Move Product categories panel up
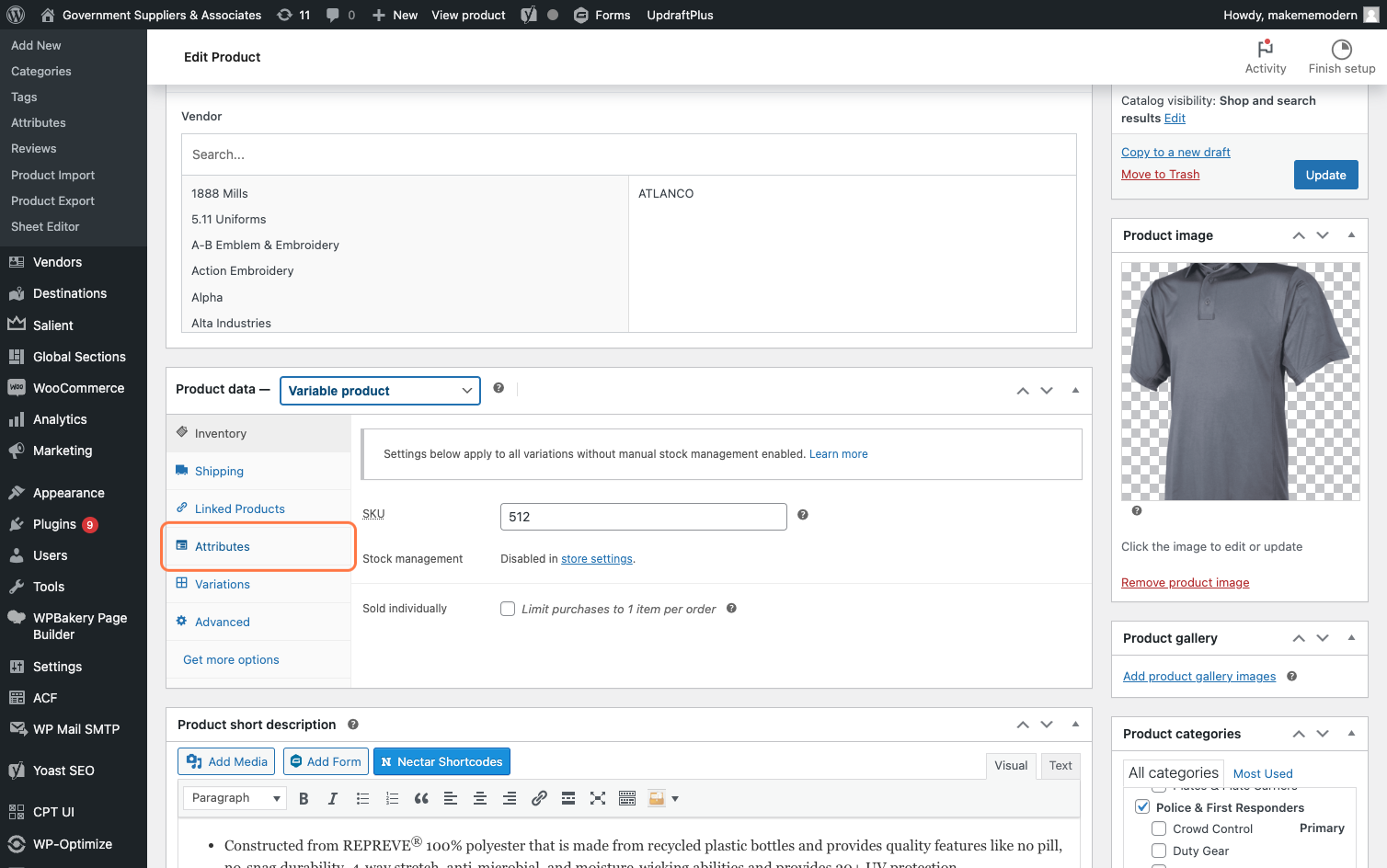 [1299, 734]
